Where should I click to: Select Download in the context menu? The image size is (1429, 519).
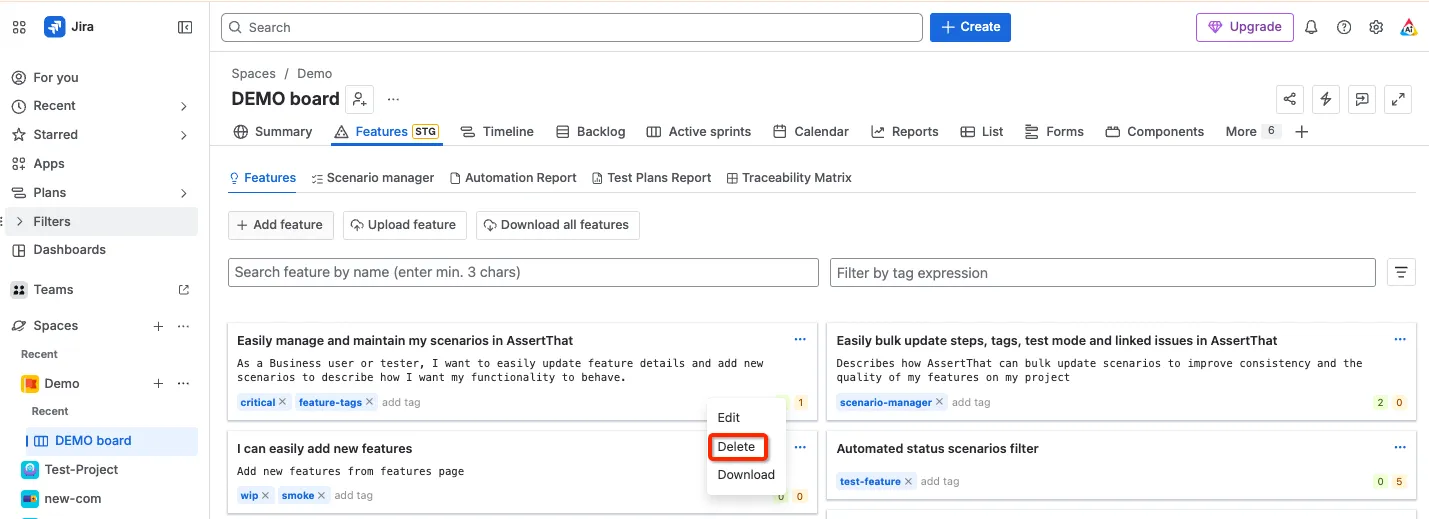746,475
